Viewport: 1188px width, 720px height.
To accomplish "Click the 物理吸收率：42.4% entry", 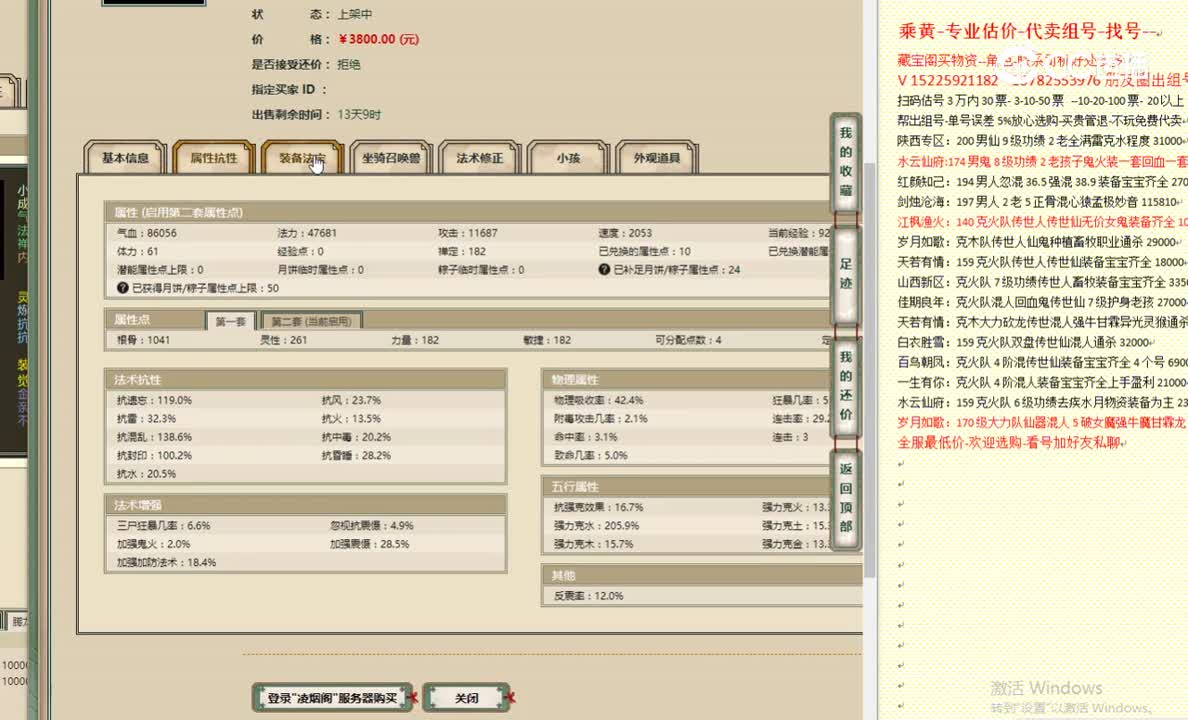I will tap(599, 400).
